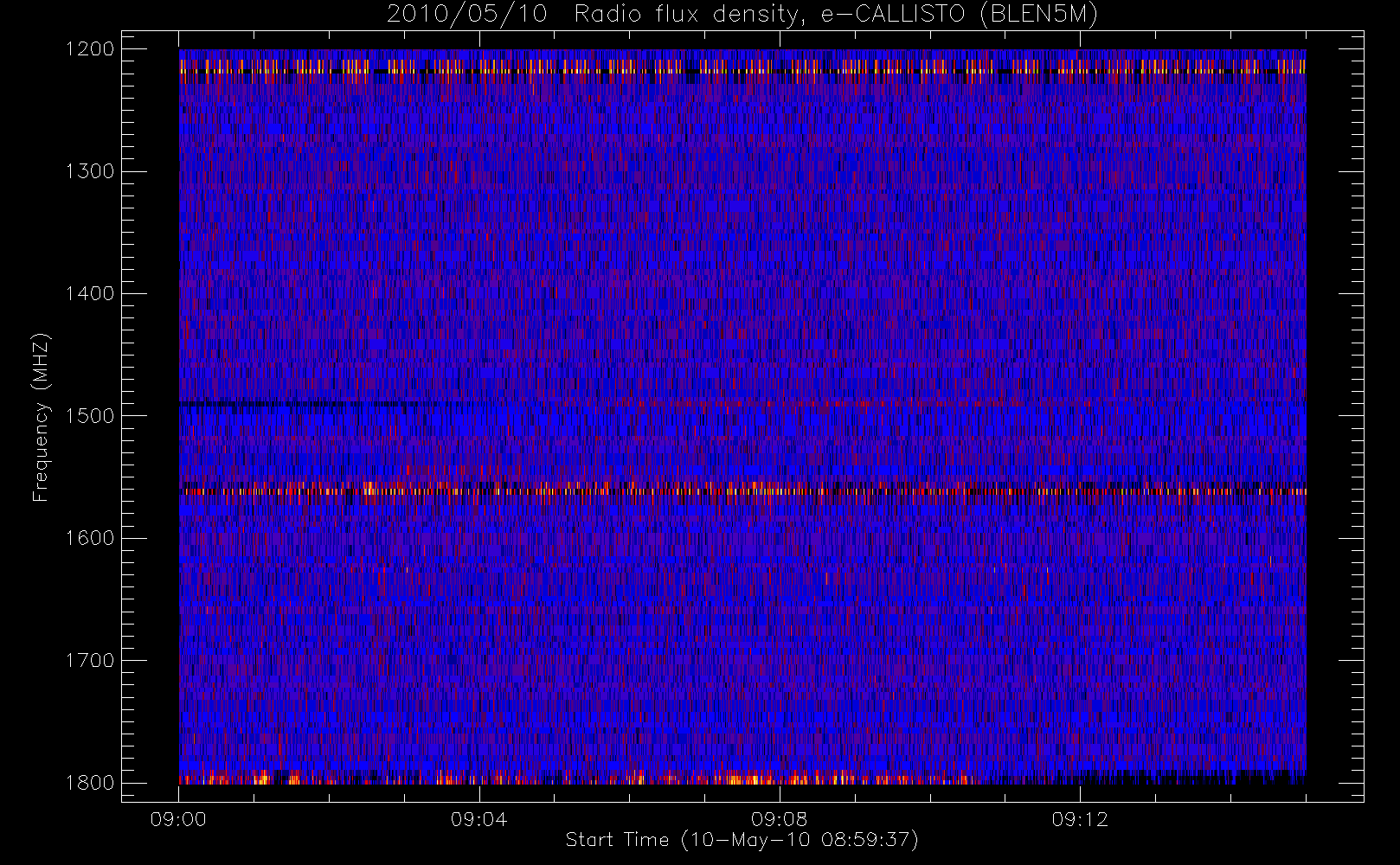Click the 09:12 time tick label
1400x865 pixels.
pos(1079,819)
